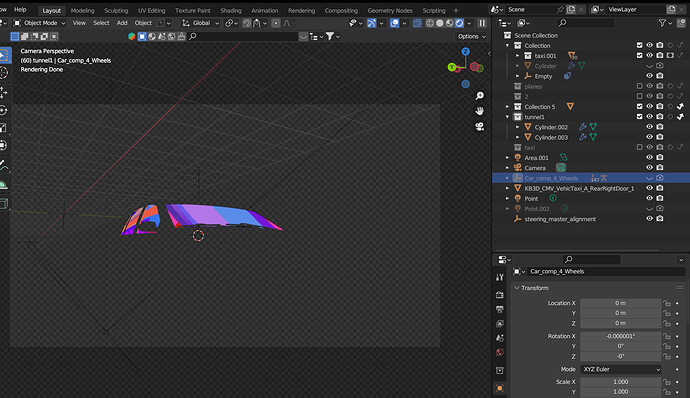Add a new workspace with plus button
The image size is (690, 398).
pyautogui.click(x=456, y=11)
